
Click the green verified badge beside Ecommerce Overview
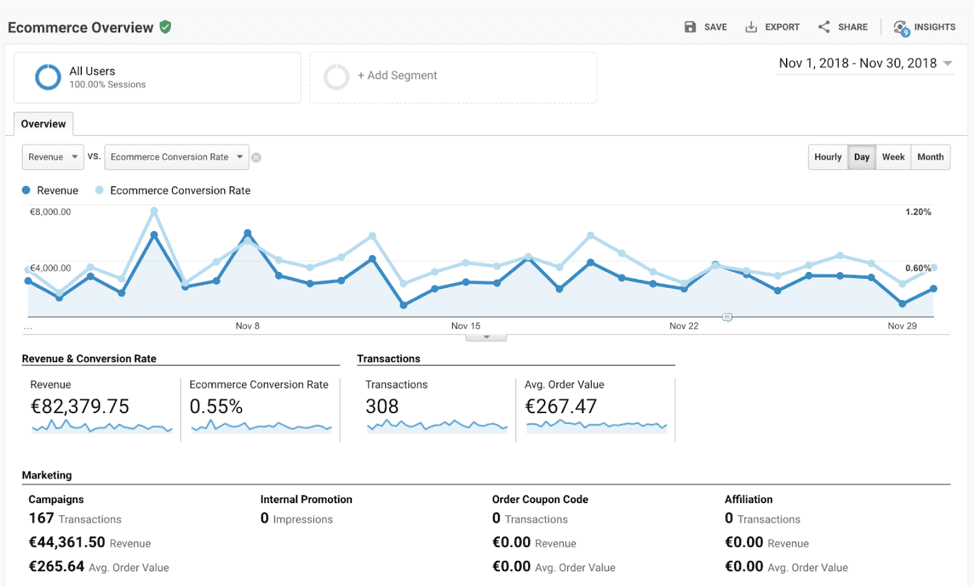(x=165, y=27)
